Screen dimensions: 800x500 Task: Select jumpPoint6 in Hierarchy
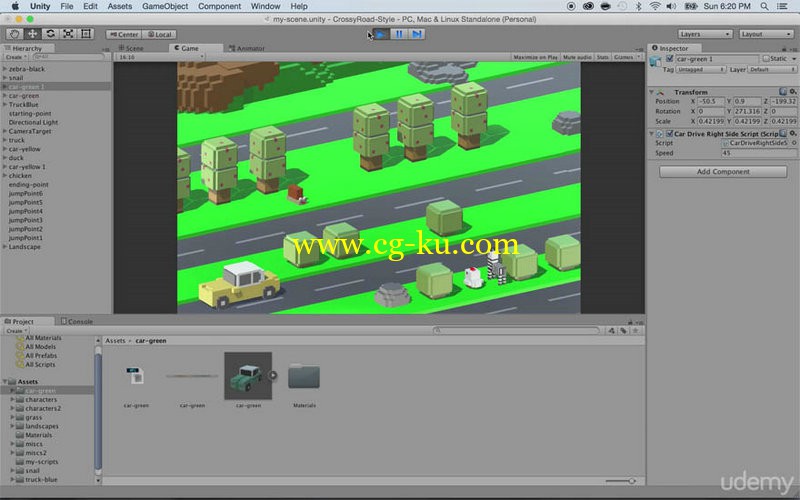(26, 193)
